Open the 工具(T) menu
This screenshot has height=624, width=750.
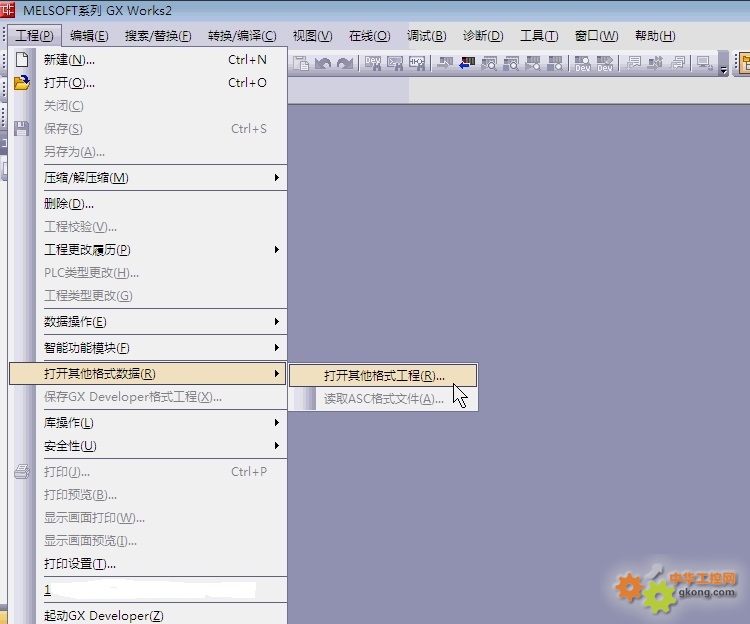coord(539,36)
